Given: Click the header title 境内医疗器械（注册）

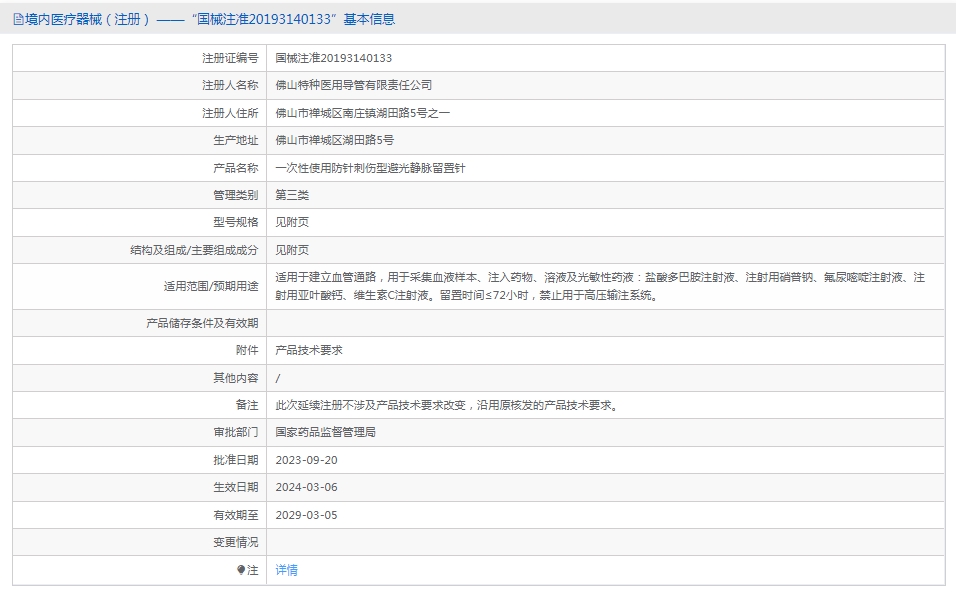Looking at the screenshot, I should pos(88,20).
